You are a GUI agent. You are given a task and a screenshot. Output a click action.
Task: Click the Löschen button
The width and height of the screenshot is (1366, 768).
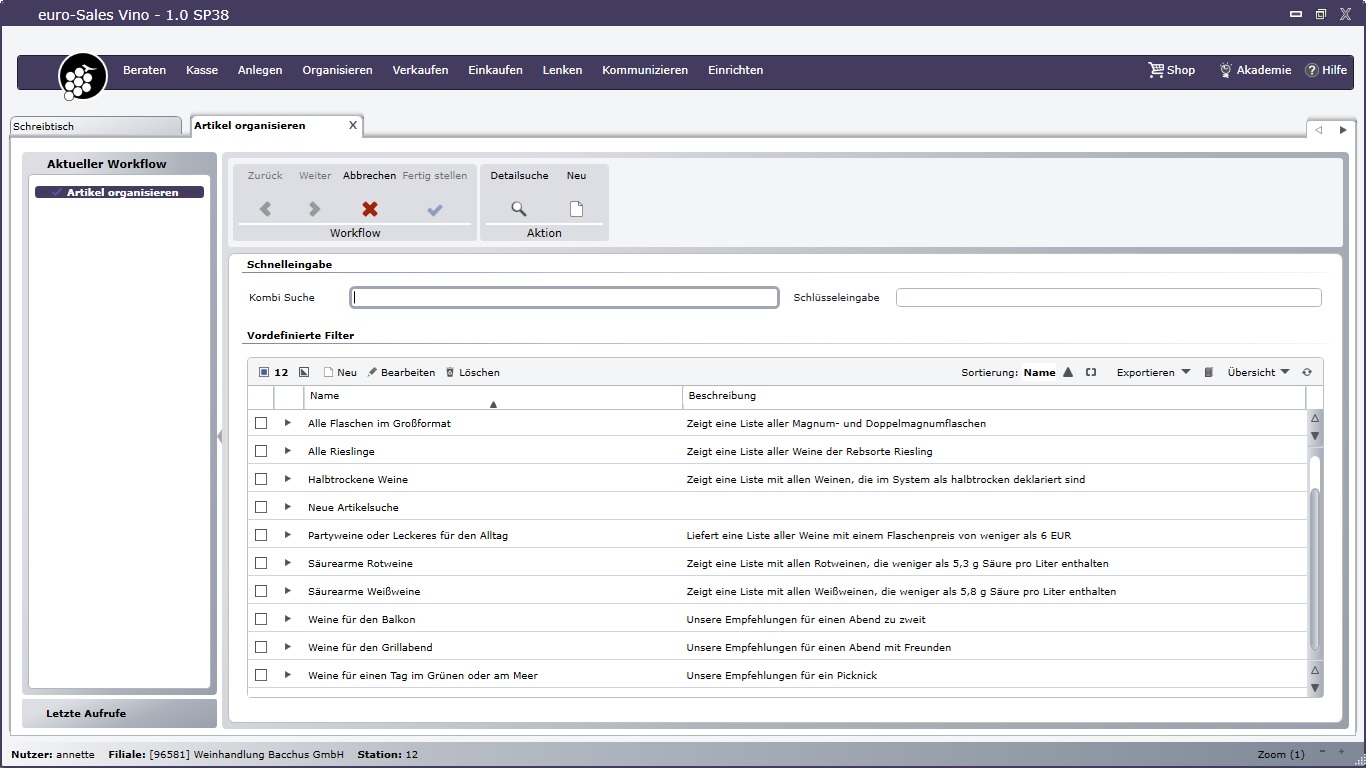coord(472,372)
